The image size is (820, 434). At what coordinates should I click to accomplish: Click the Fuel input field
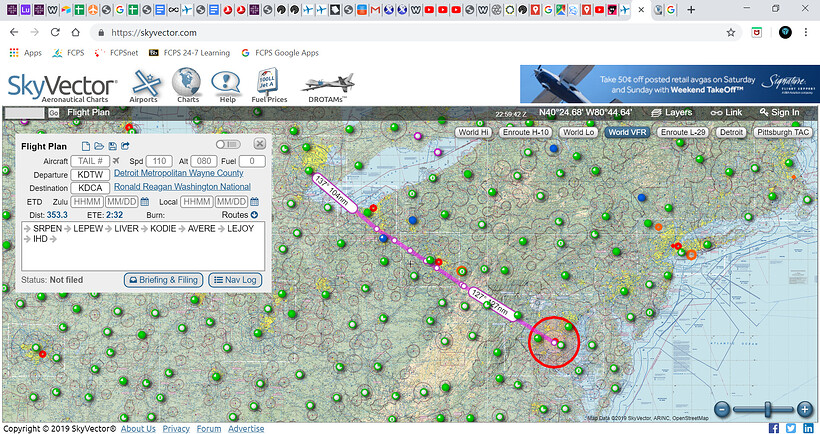pyautogui.click(x=252, y=161)
